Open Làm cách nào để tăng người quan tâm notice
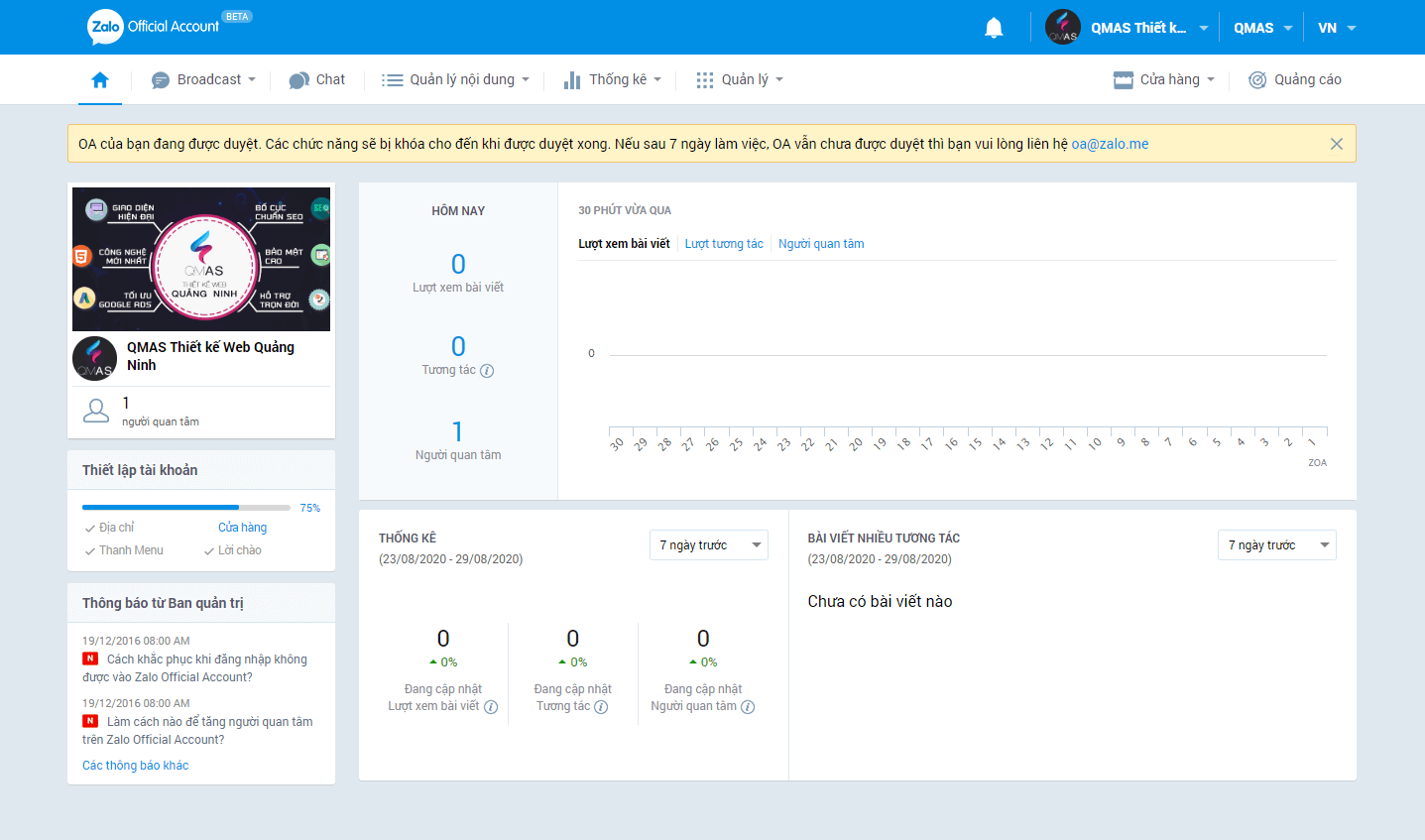This screenshot has width=1425, height=840. pos(197,731)
